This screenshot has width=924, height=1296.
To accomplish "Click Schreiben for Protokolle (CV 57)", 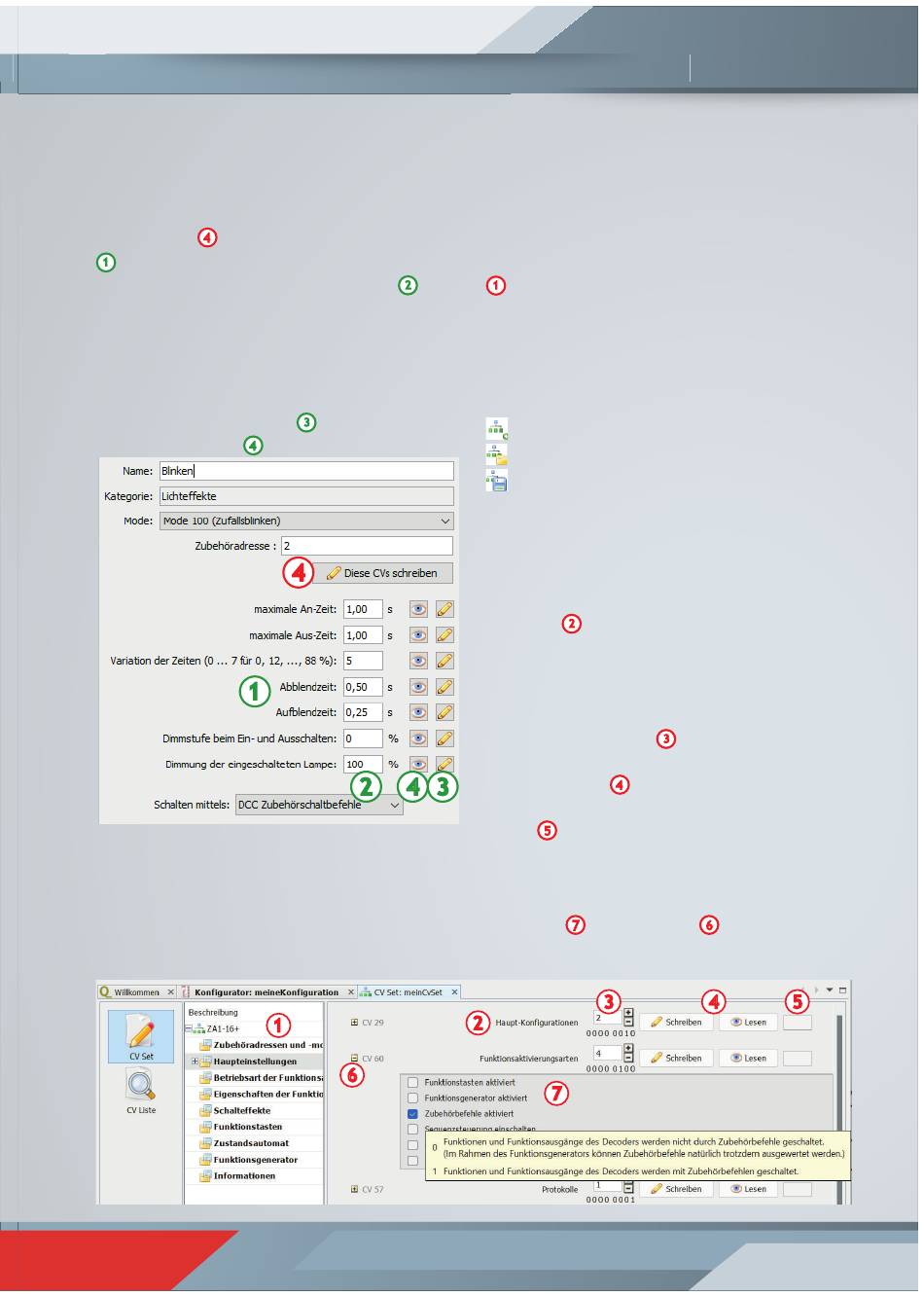I will pos(676,1189).
